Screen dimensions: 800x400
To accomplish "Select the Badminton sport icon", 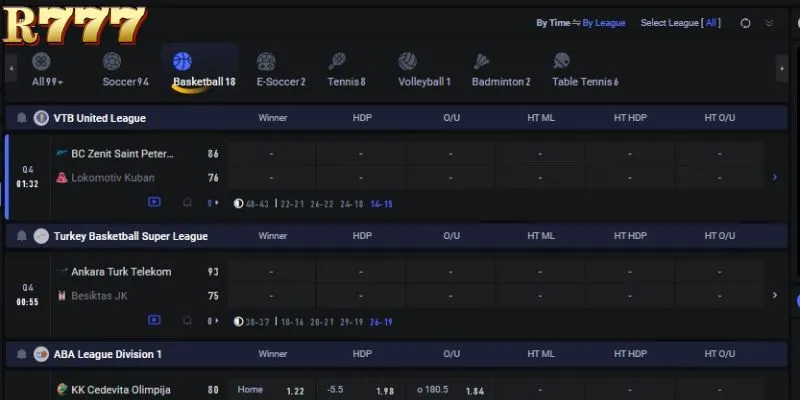I will point(481,61).
